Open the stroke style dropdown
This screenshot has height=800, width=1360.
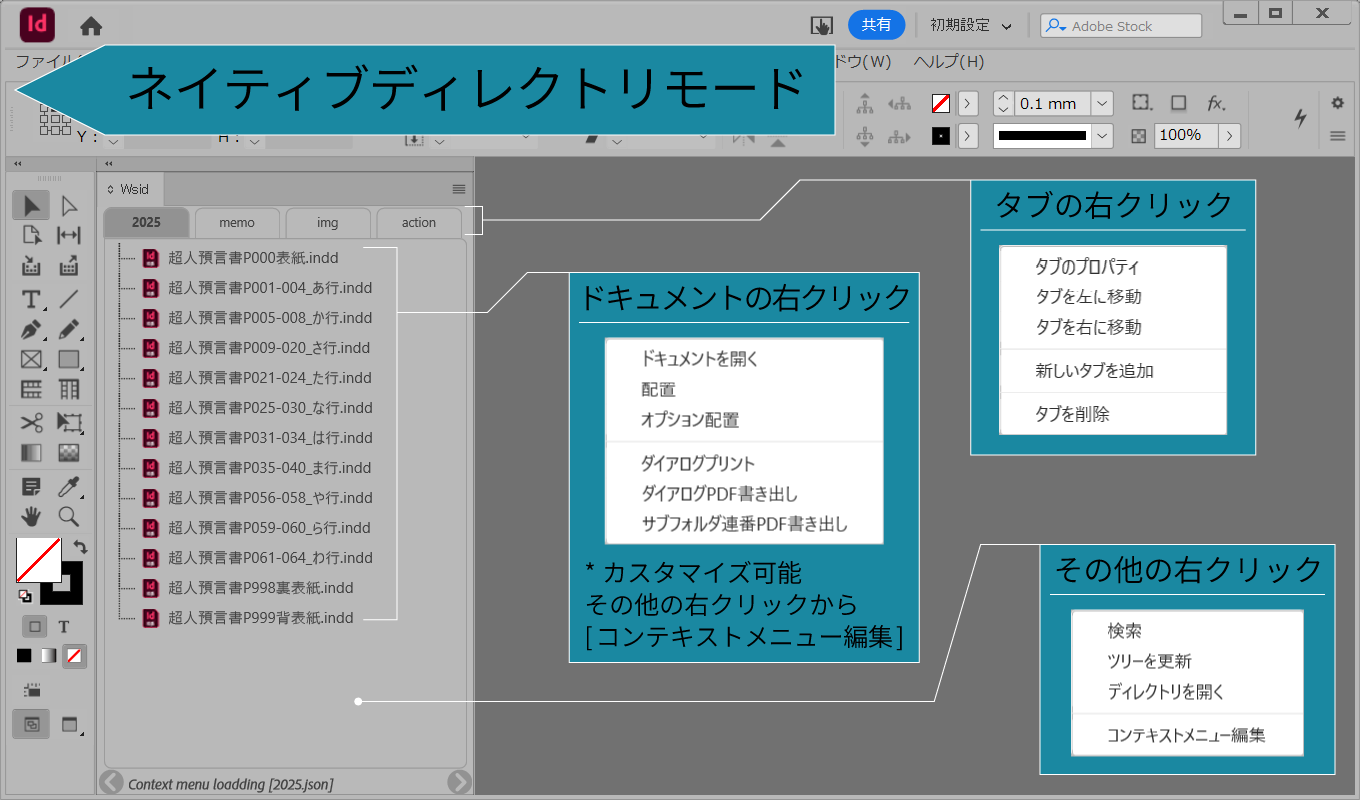click(x=1102, y=136)
